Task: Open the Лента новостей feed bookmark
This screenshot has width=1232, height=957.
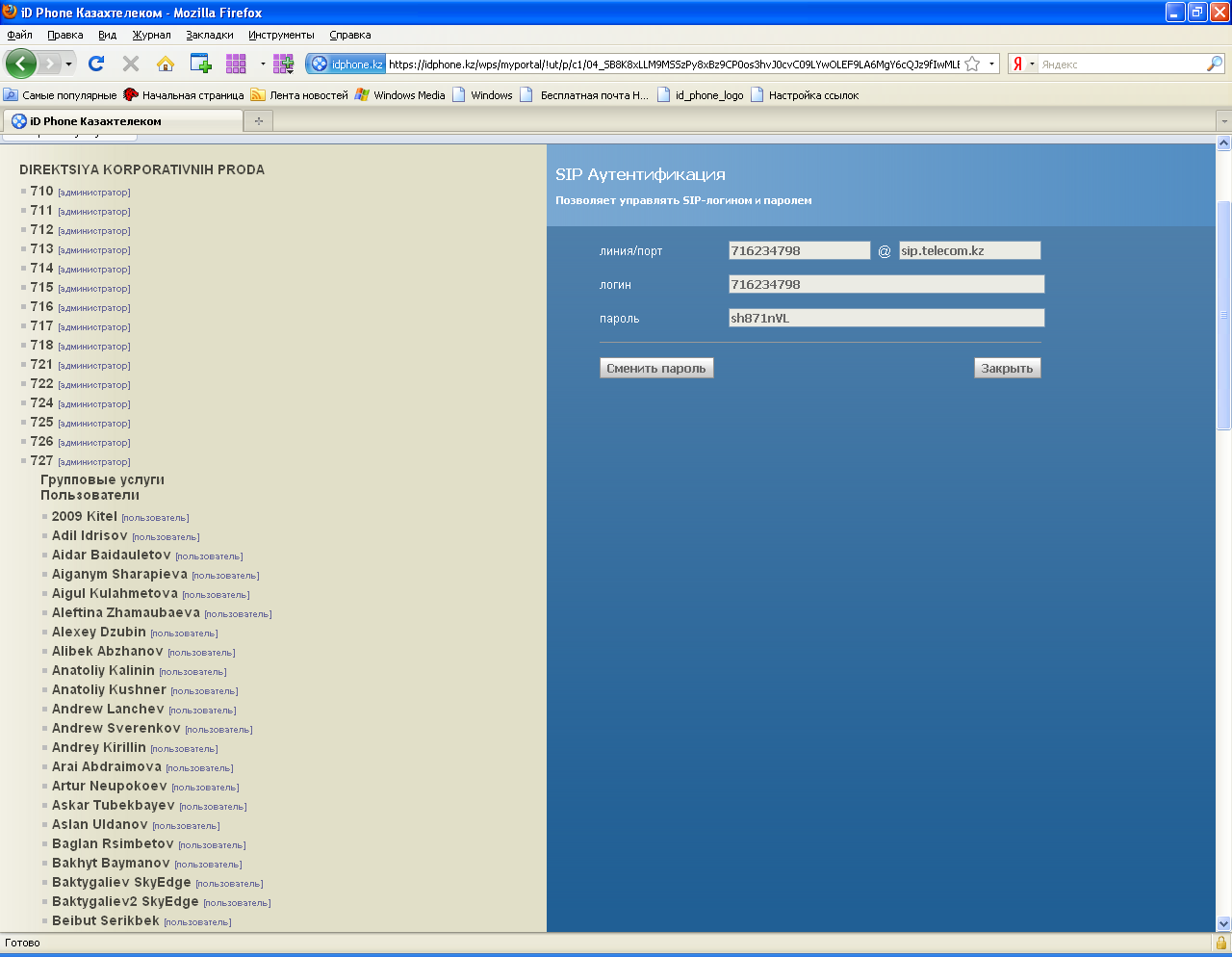Action: pyautogui.click(x=299, y=95)
